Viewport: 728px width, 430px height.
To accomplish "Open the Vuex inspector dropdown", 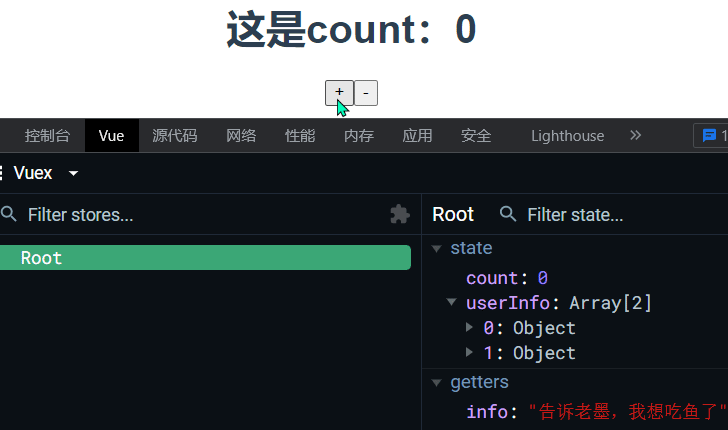I will [x=46, y=173].
